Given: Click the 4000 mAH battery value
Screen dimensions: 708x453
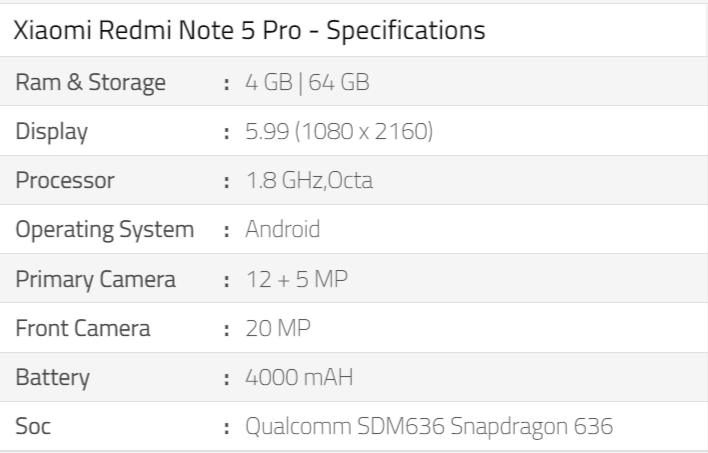Looking at the screenshot, I should click(299, 377).
